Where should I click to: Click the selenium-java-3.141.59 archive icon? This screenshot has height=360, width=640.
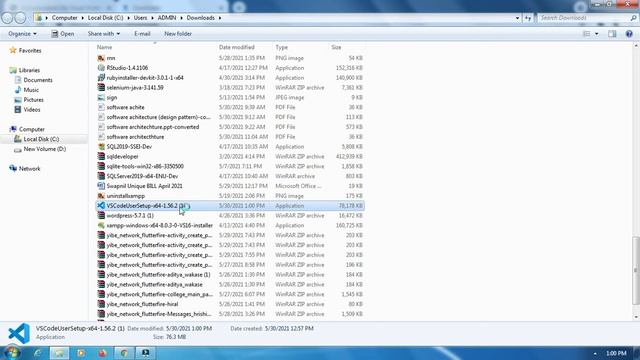pyautogui.click(x=101, y=87)
